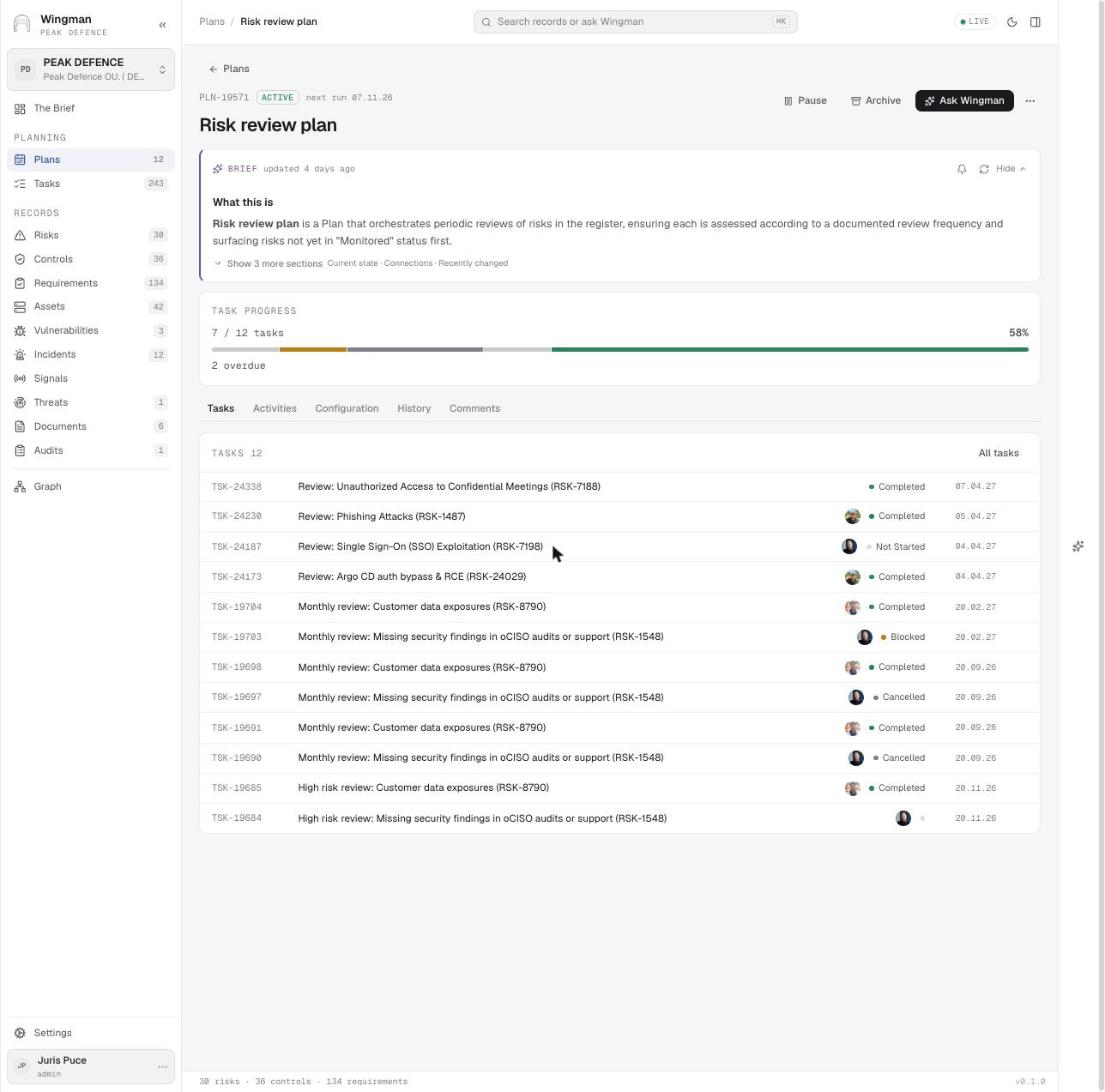
Task: Click floating Wingman sparkle icon at right edge
Action: tap(1078, 546)
